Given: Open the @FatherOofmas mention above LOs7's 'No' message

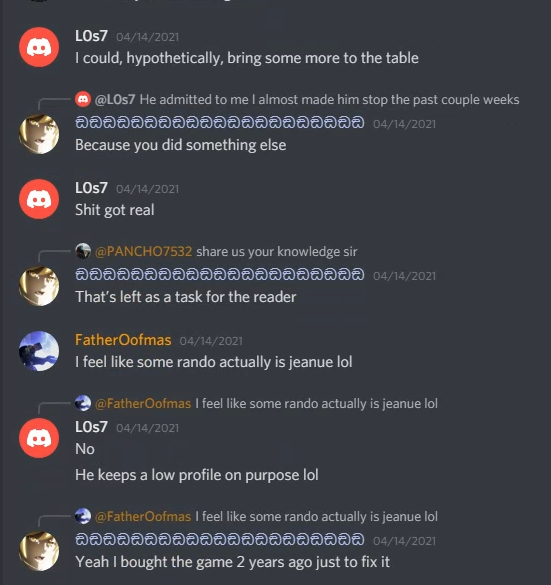Looking at the screenshot, I should 143,404.
